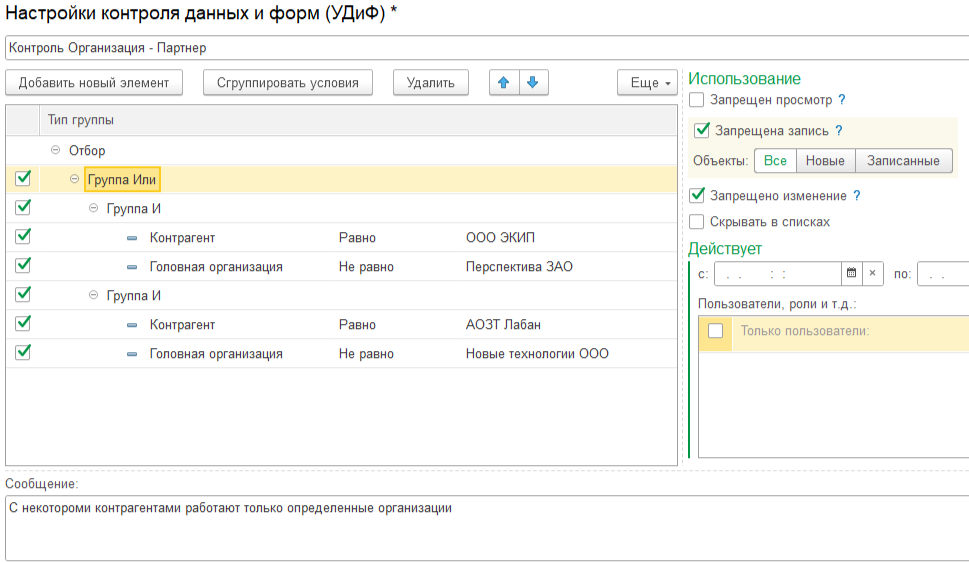Viewport: 969px width, 563px height.
Task: Open the Еще dropdown menu
Action: (x=647, y=83)
